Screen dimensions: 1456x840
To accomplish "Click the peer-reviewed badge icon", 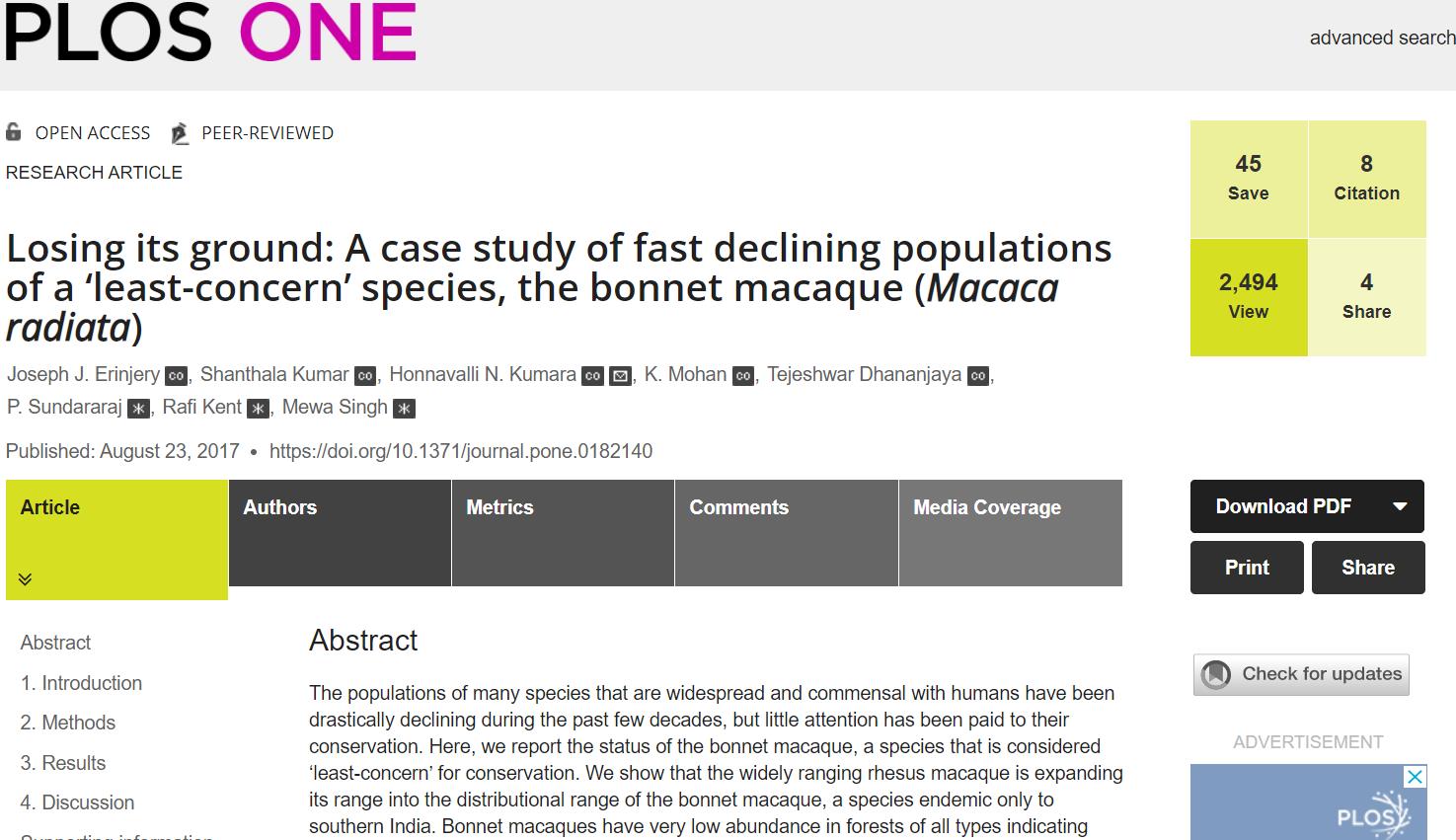I will [x=180, y=133].
